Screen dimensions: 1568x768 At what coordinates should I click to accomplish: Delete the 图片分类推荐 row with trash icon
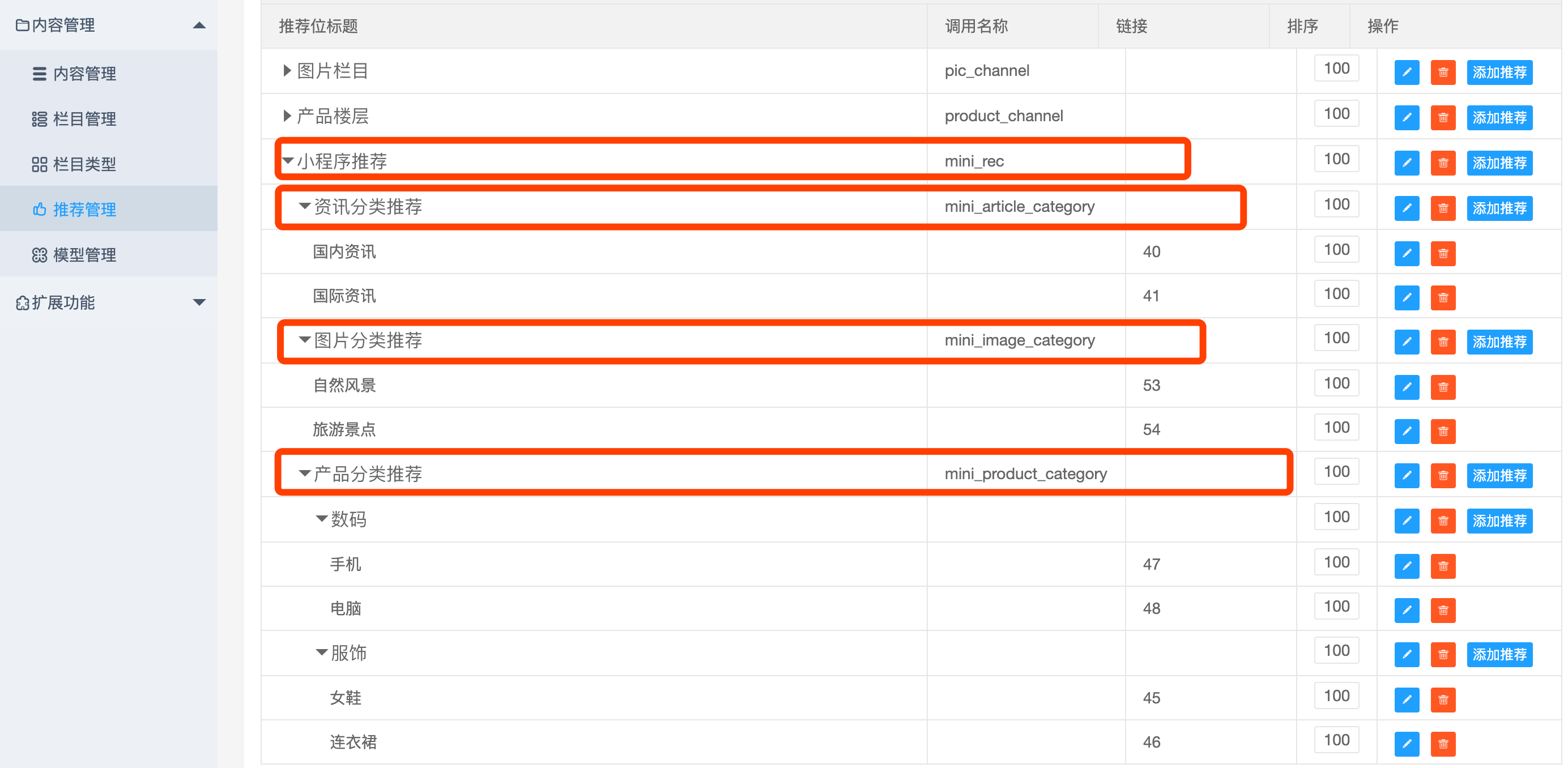tap(1443, 342)
